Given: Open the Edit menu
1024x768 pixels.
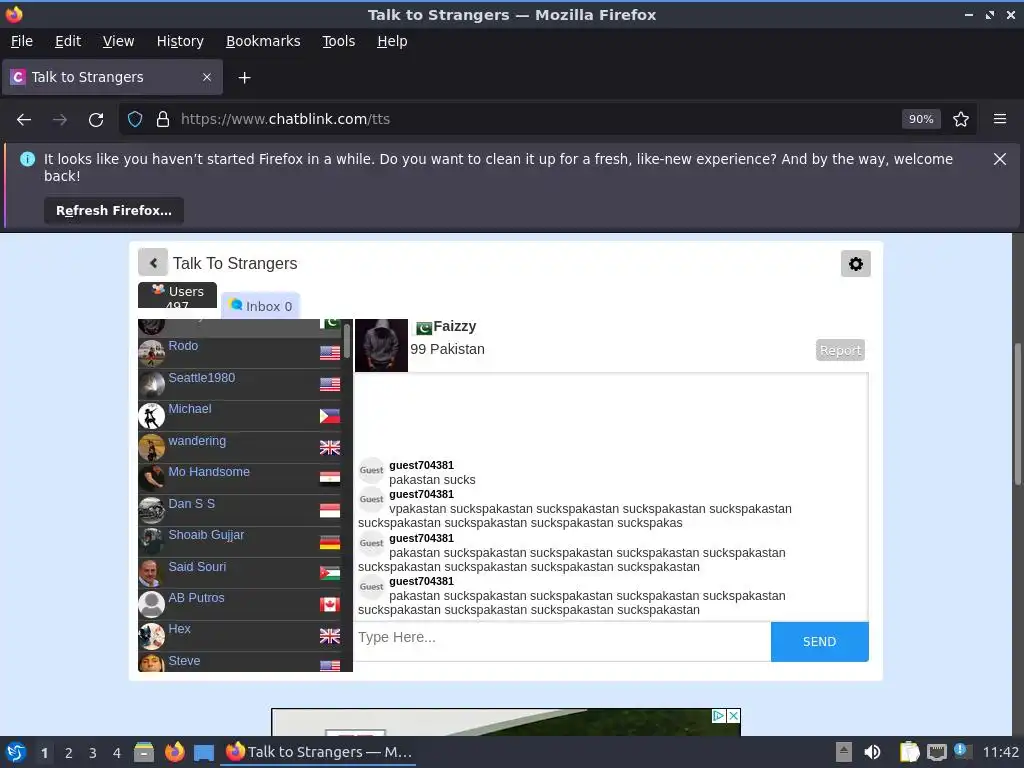Looking at the screenshot, I should (68, 41).
